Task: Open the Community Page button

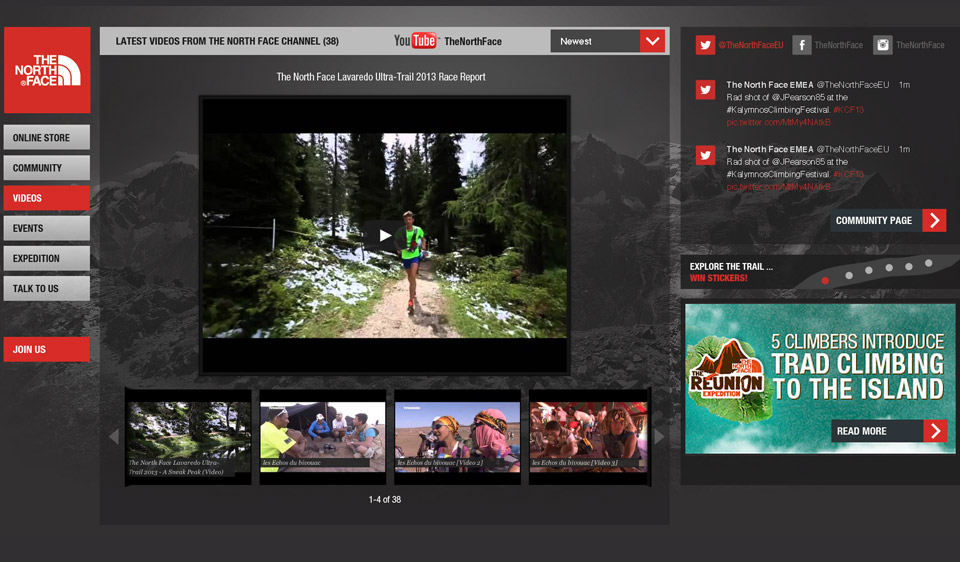Action: tap(888, 220)
